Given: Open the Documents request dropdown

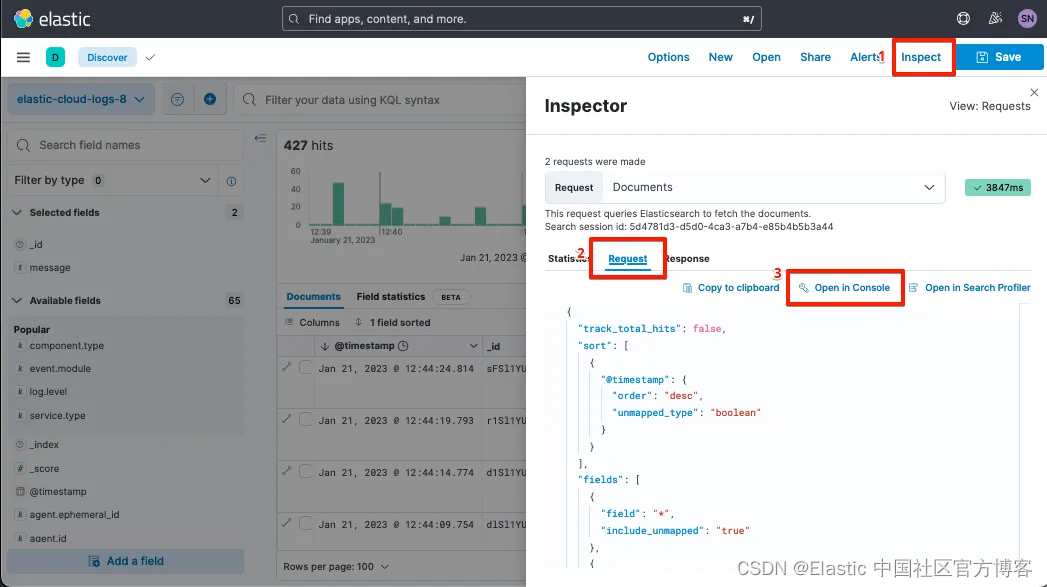Looking at the screenshot, I should click(773, 188).
